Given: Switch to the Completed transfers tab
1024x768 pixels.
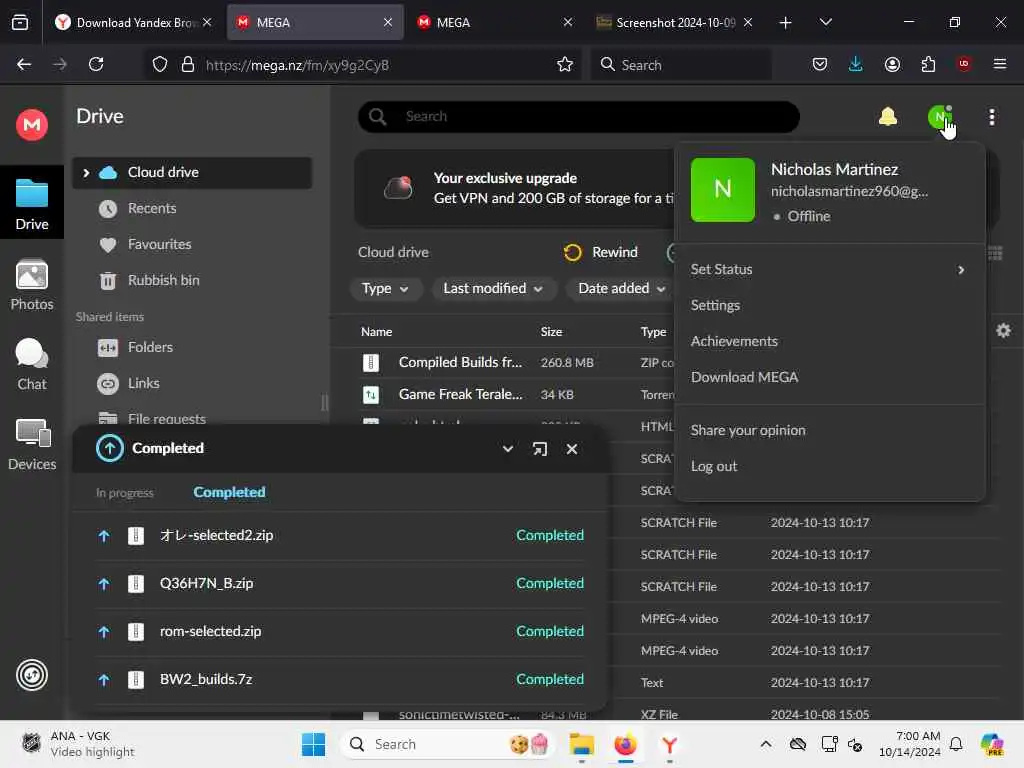Looking at the screenshot, I should (229, 492).
